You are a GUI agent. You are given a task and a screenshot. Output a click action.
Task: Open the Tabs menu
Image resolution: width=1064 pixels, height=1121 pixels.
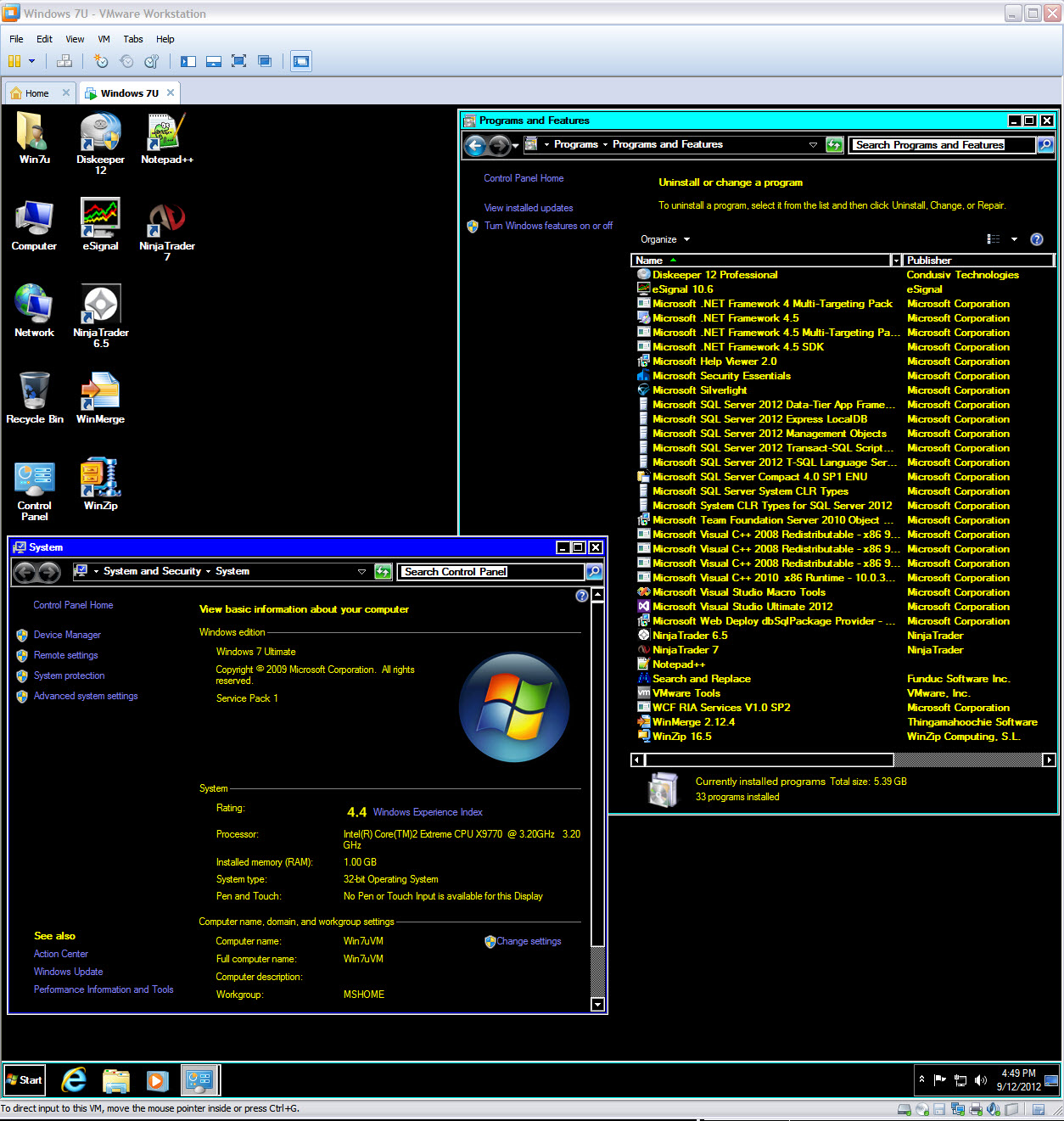(133, 39)
